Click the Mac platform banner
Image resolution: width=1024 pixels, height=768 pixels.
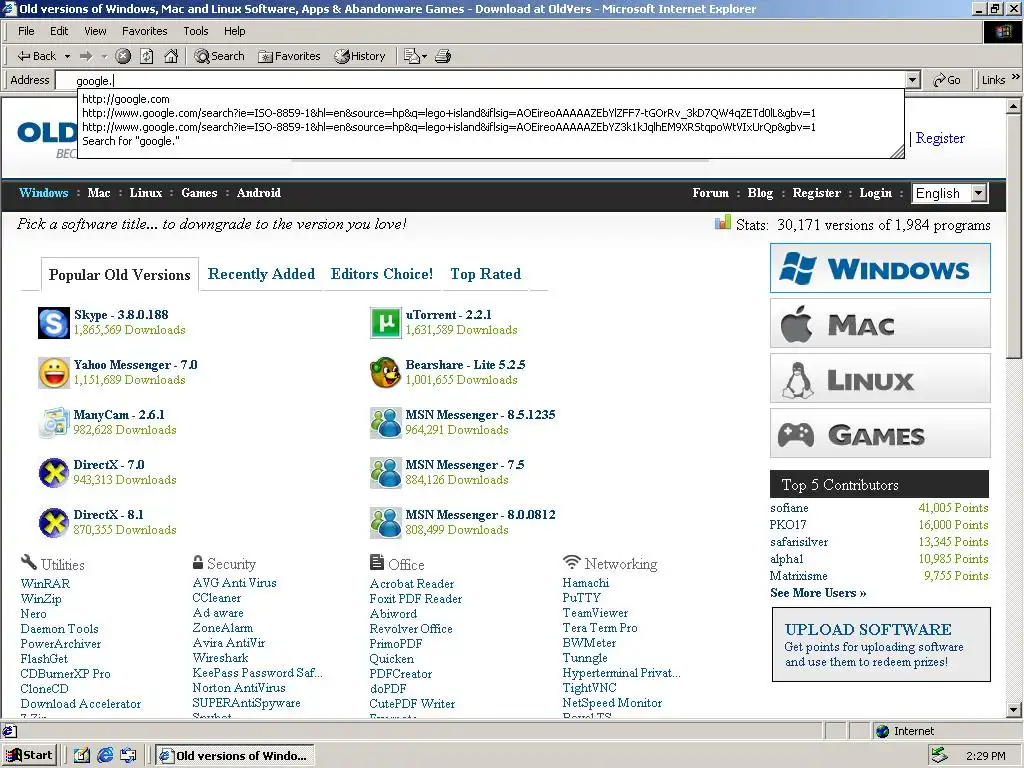click(880, 323)
